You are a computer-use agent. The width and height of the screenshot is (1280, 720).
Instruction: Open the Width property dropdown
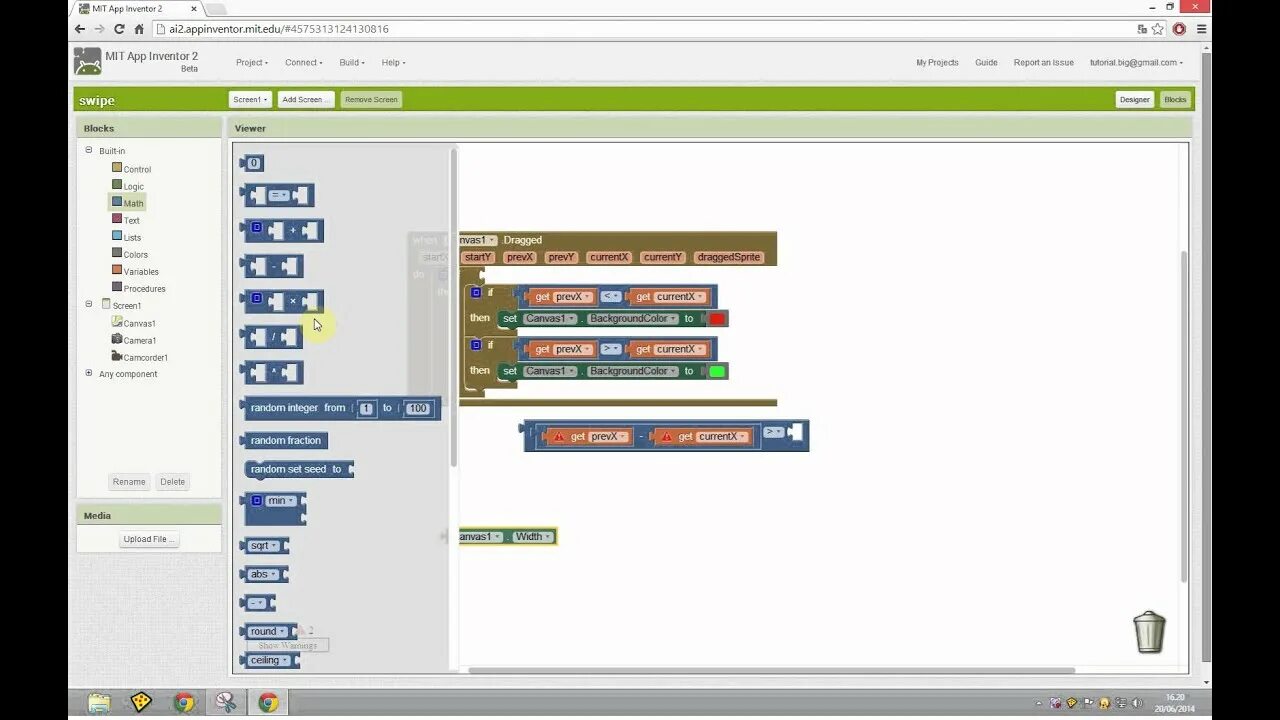click(533, 536)
